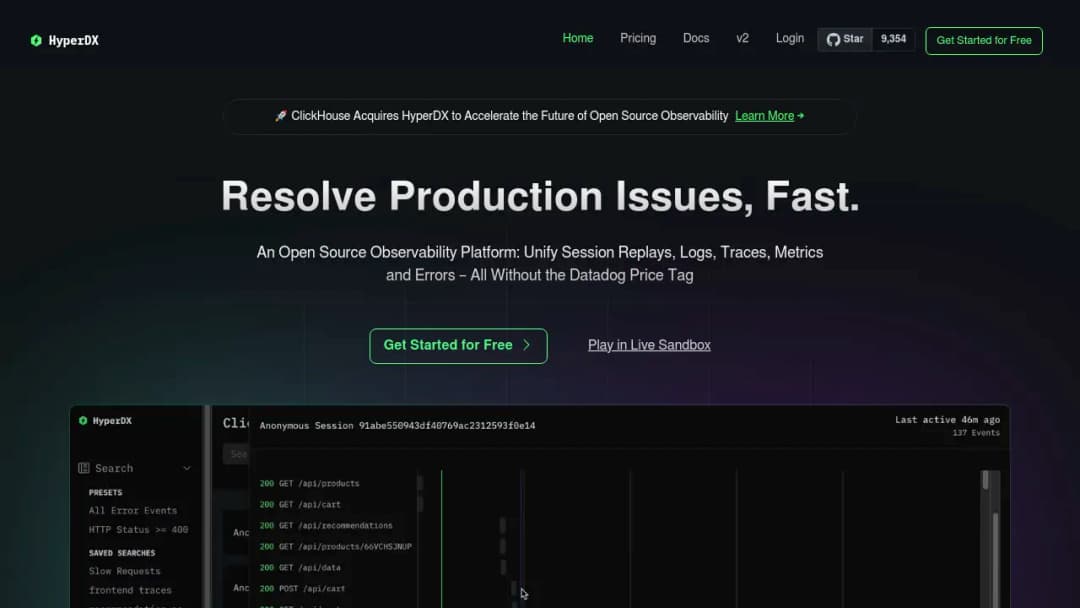Click the GET /api/recommendations event row

point(326,525)
